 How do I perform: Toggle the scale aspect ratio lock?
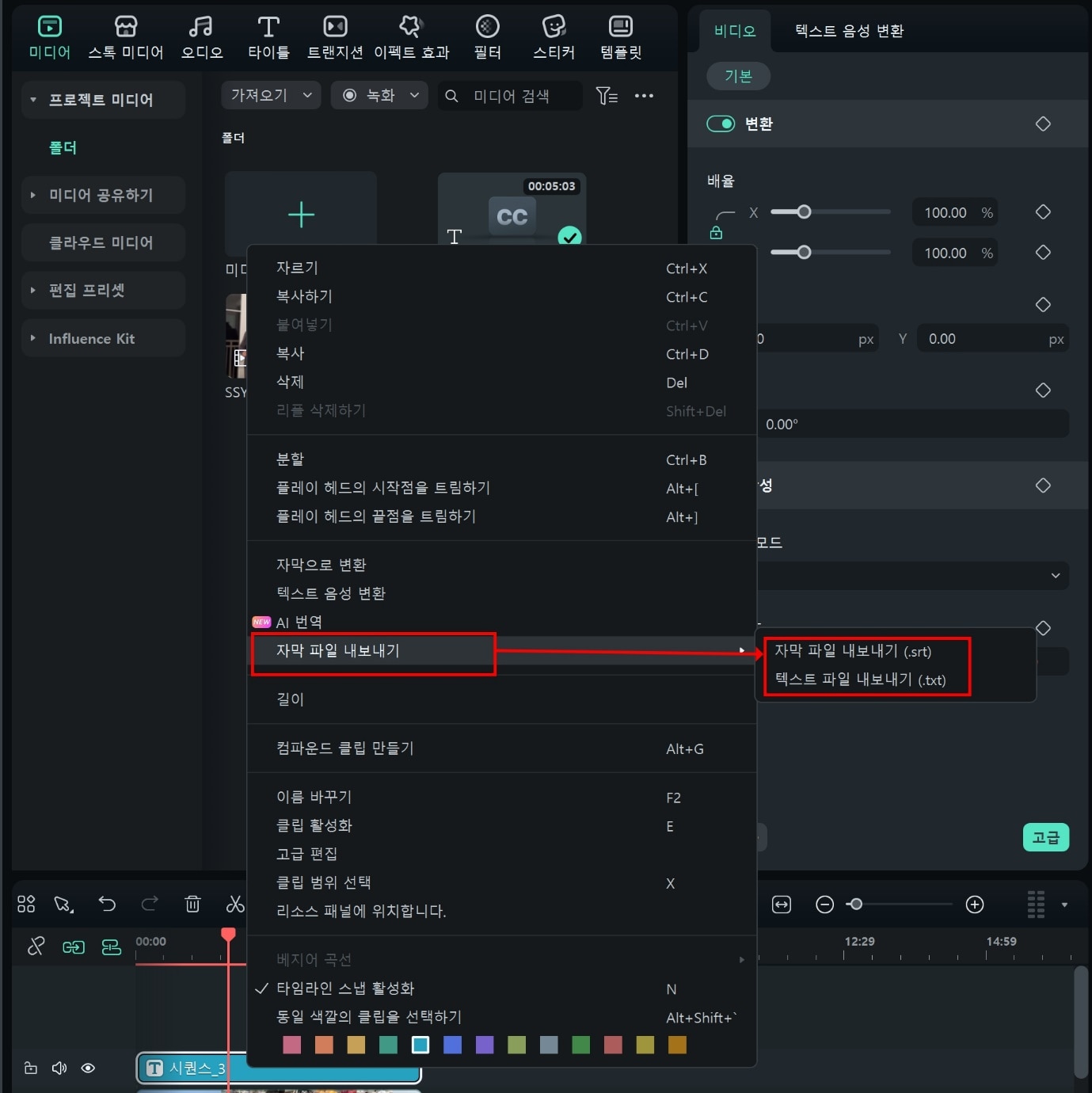(x=716, y=232)
